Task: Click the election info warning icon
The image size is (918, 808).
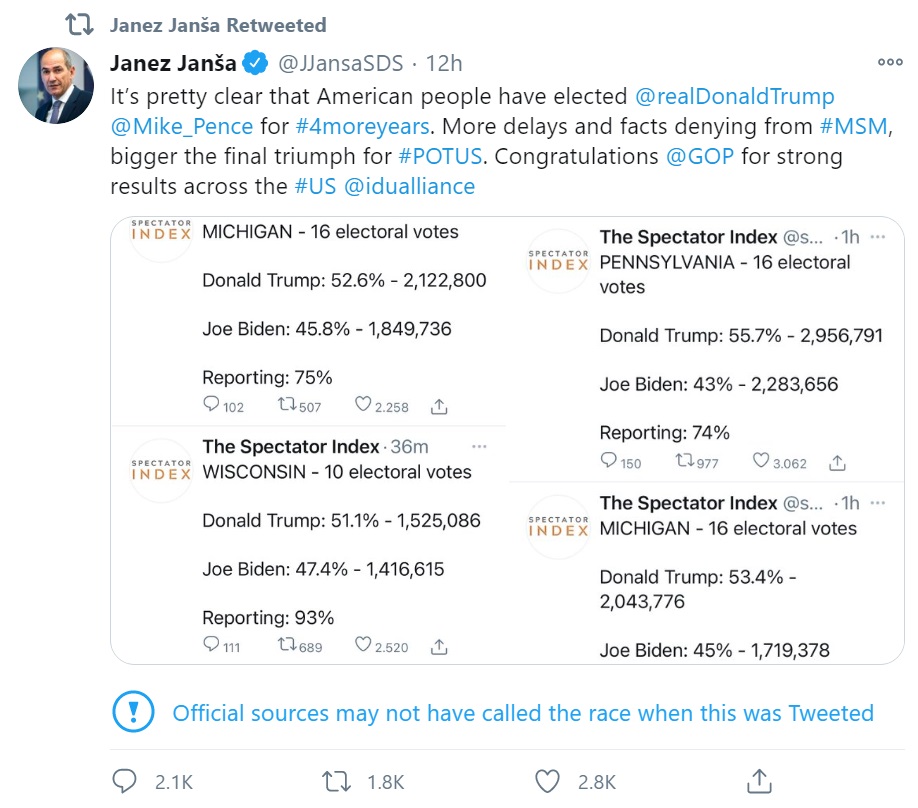Action: pos(133,712)
